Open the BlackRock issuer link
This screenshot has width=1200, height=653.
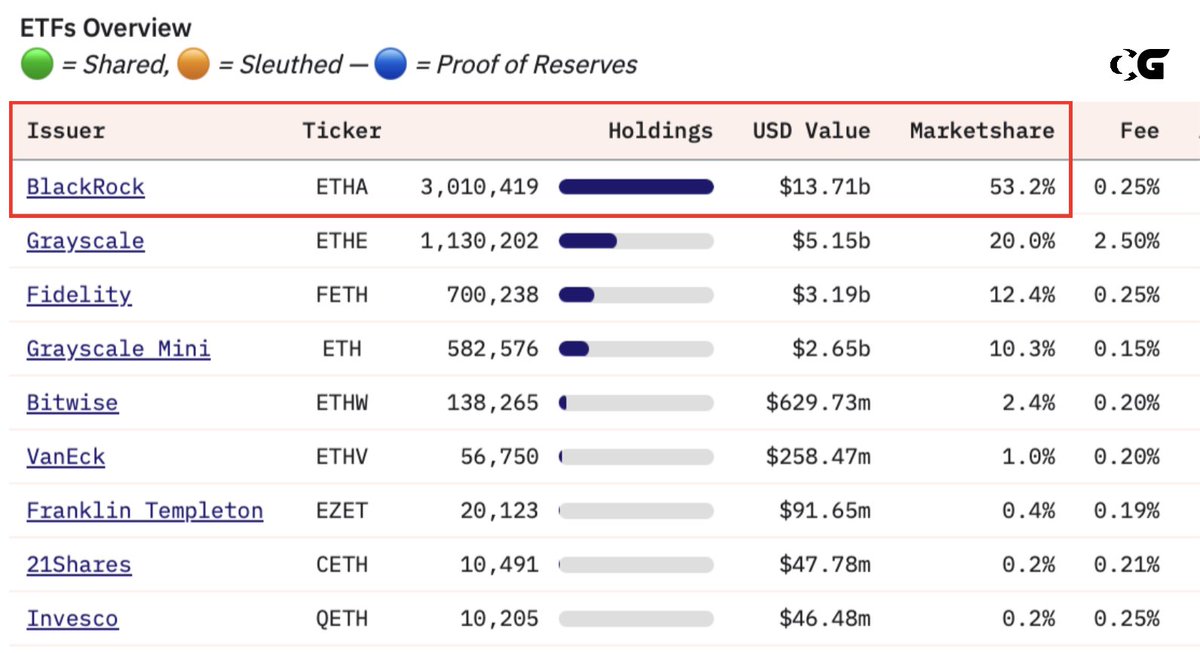tap(86, 187)
